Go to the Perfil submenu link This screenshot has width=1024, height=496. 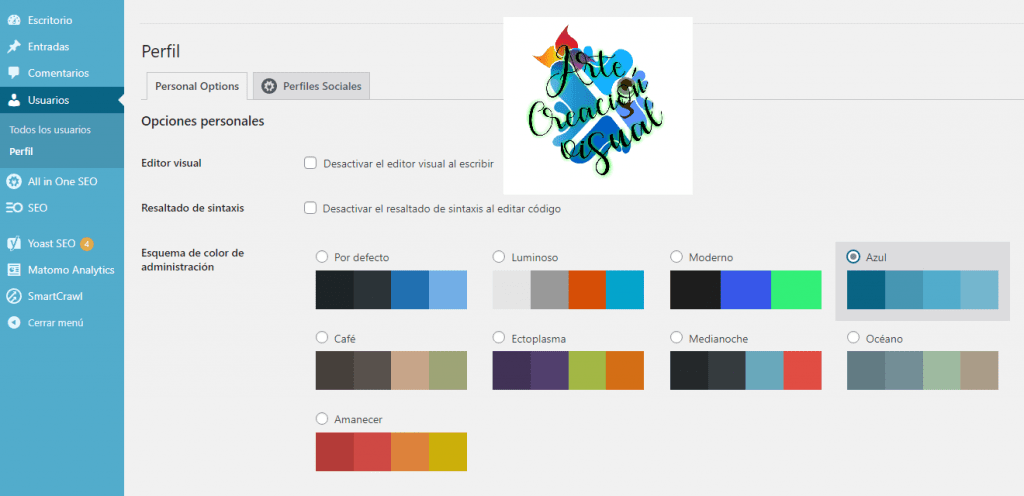21,151
